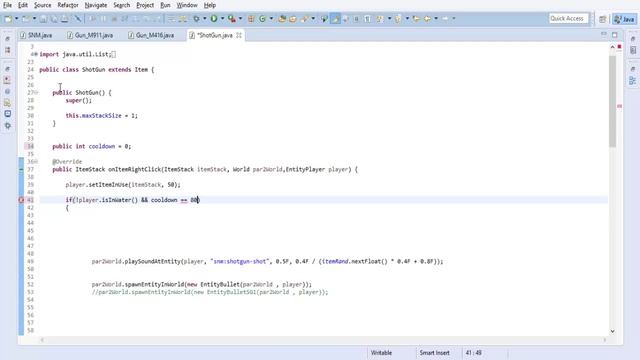Click the Save All toolbar icon

tap(54, 19)
